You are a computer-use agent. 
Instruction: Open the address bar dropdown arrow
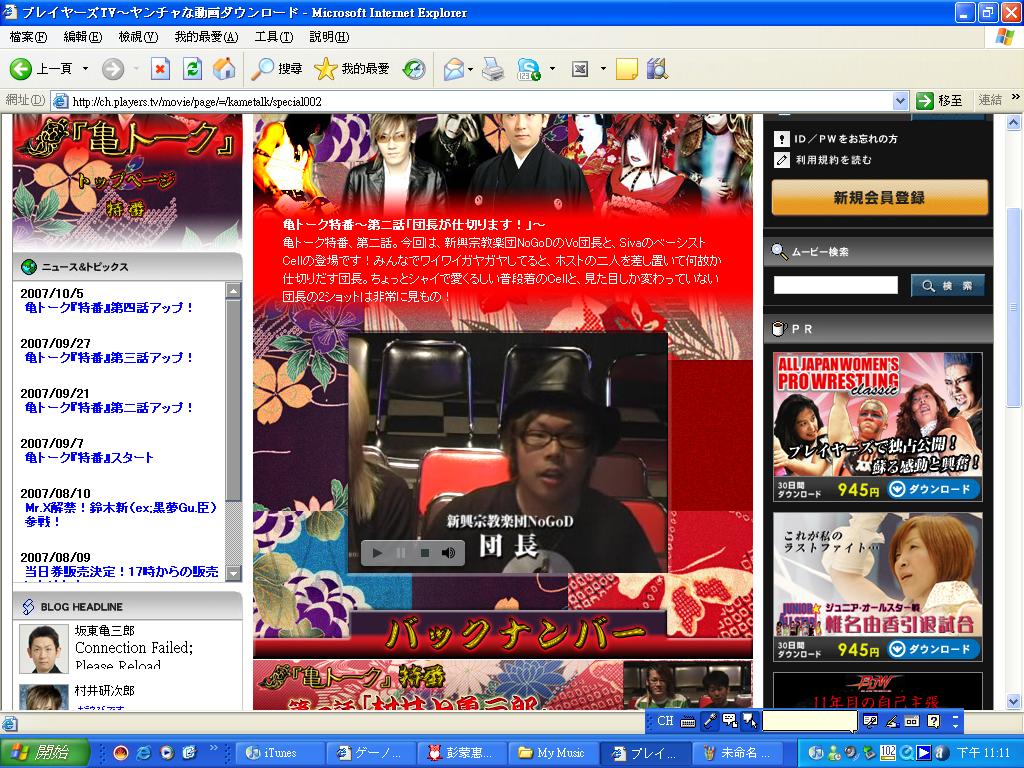click(x=900, y=101)
